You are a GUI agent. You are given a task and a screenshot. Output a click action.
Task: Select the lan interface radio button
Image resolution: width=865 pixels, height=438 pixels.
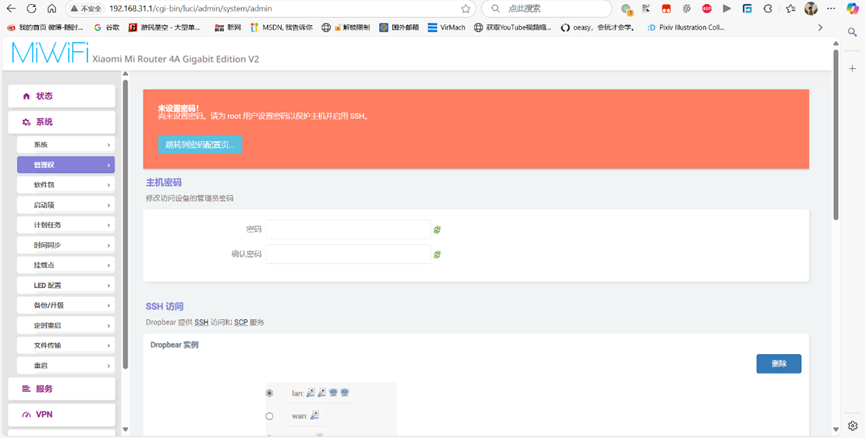coord(269,393)
